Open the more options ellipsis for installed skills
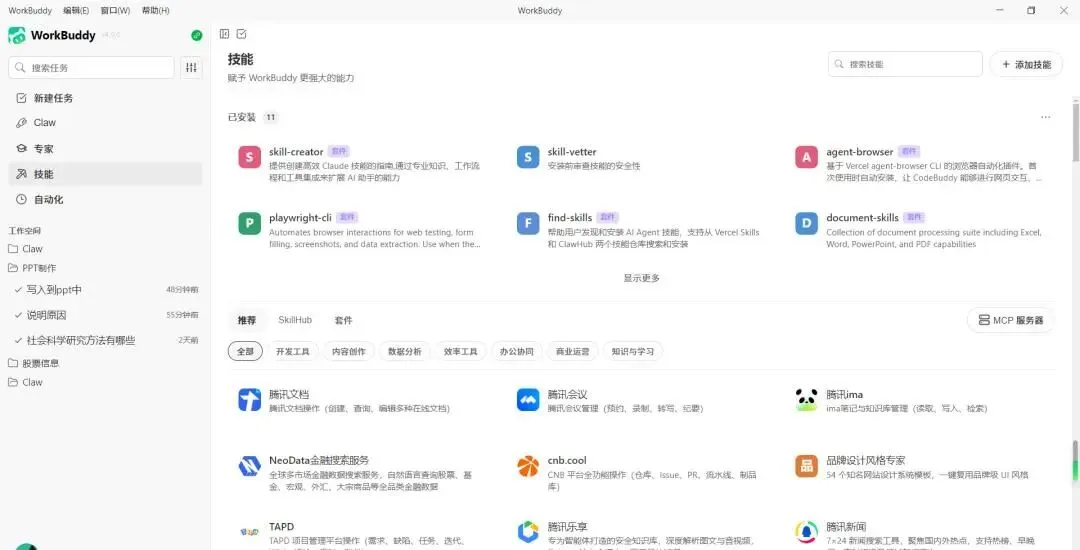 [1045, 117]
